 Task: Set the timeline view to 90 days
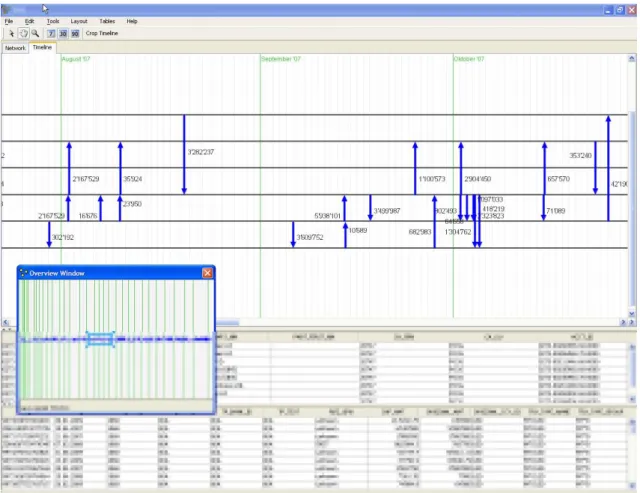[x=75, y=33]
